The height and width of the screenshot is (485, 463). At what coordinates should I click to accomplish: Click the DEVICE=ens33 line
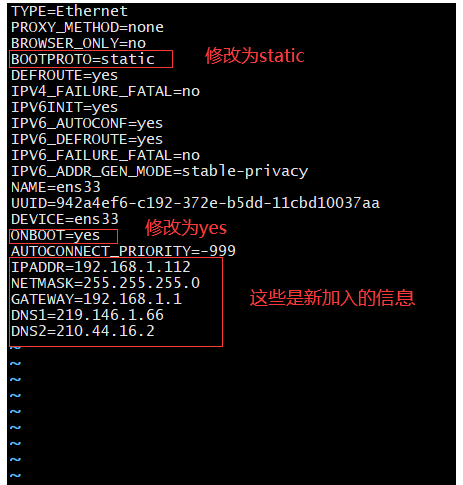tap(65, 219)
